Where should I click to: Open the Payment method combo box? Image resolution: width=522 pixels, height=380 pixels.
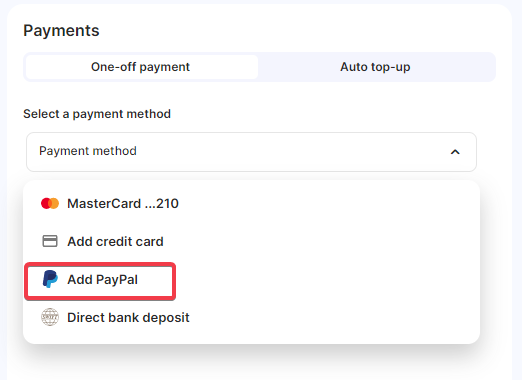251,152
